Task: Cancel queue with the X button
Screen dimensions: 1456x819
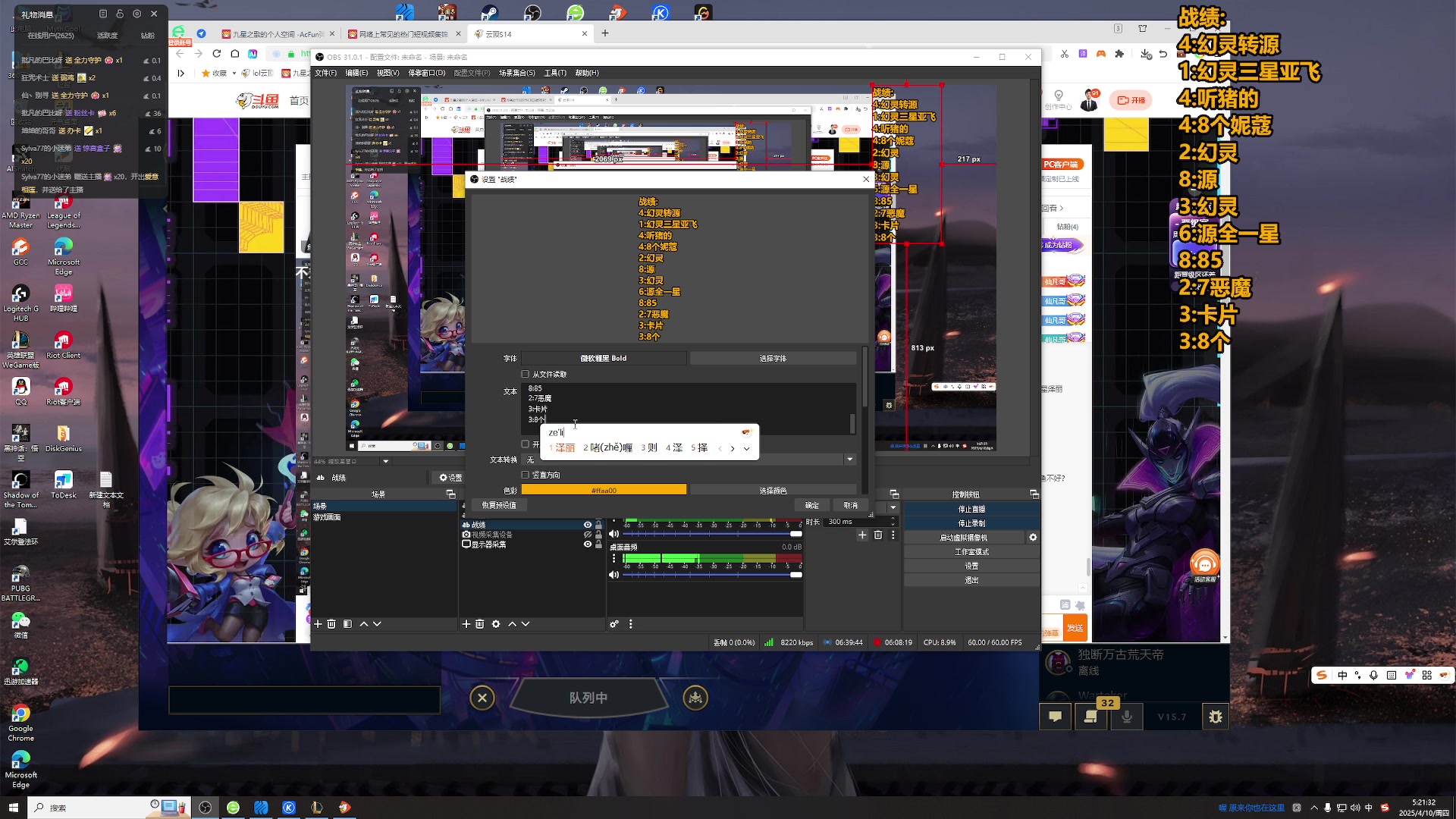Action: coord(482,698)
